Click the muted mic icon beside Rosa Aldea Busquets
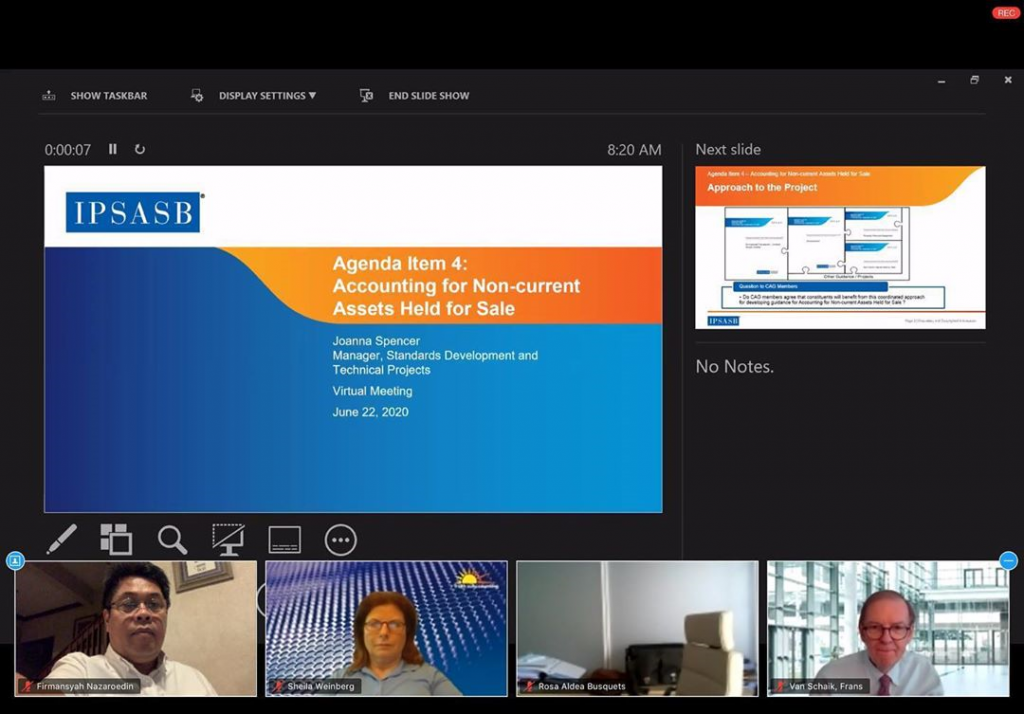Screen dimensions: 1024x714 [529, 686]
